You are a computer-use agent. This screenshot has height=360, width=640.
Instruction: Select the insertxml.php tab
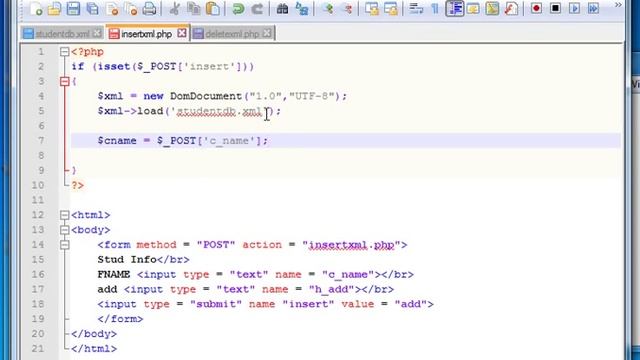146,34
